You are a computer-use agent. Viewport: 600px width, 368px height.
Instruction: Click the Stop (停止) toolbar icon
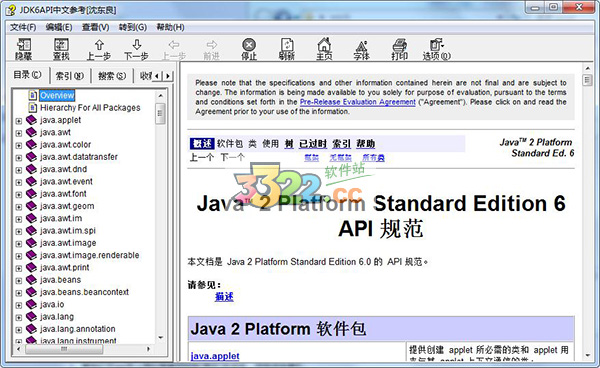coord(249,46)
